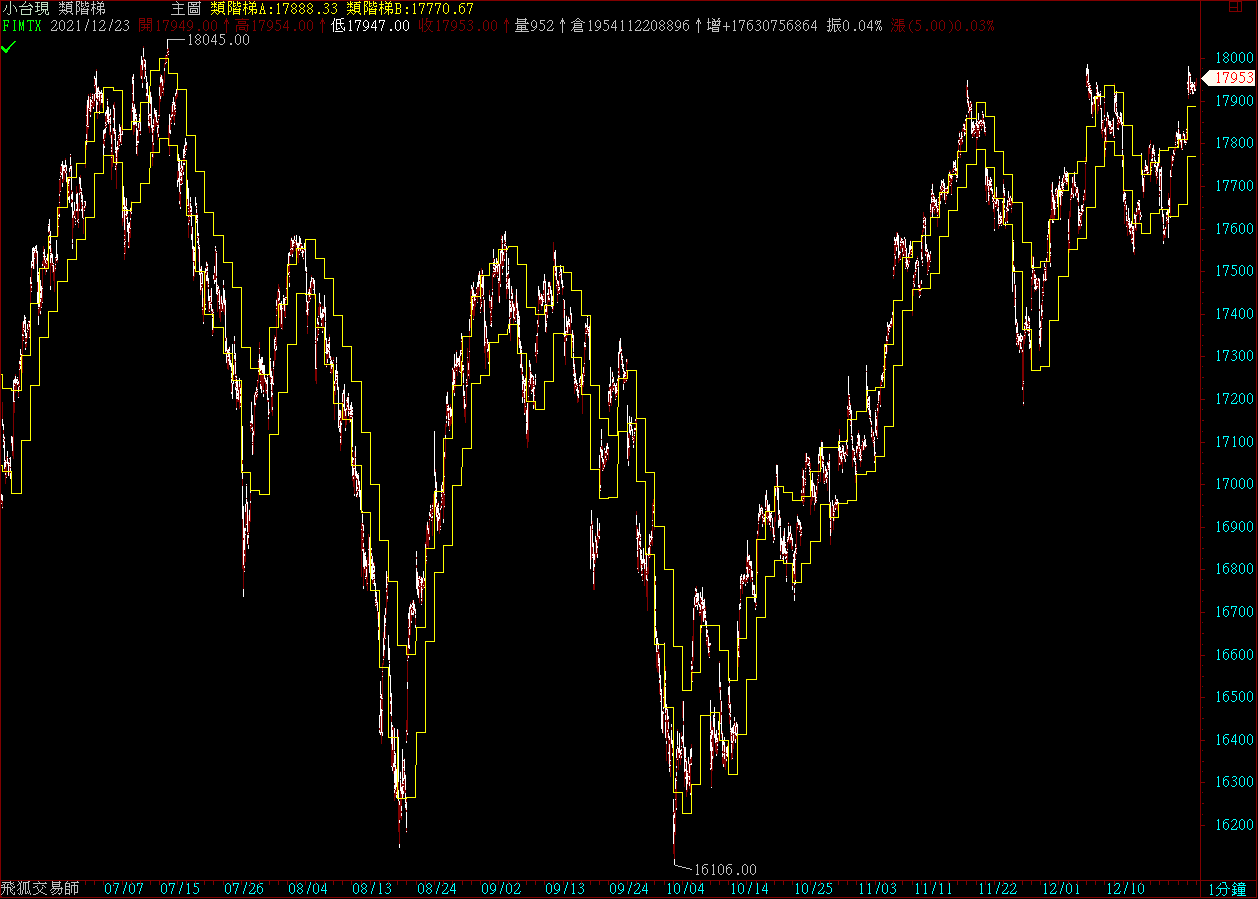1258x899 pixels.
Task: Click the 增+17630756864 value
Action: 762,25
